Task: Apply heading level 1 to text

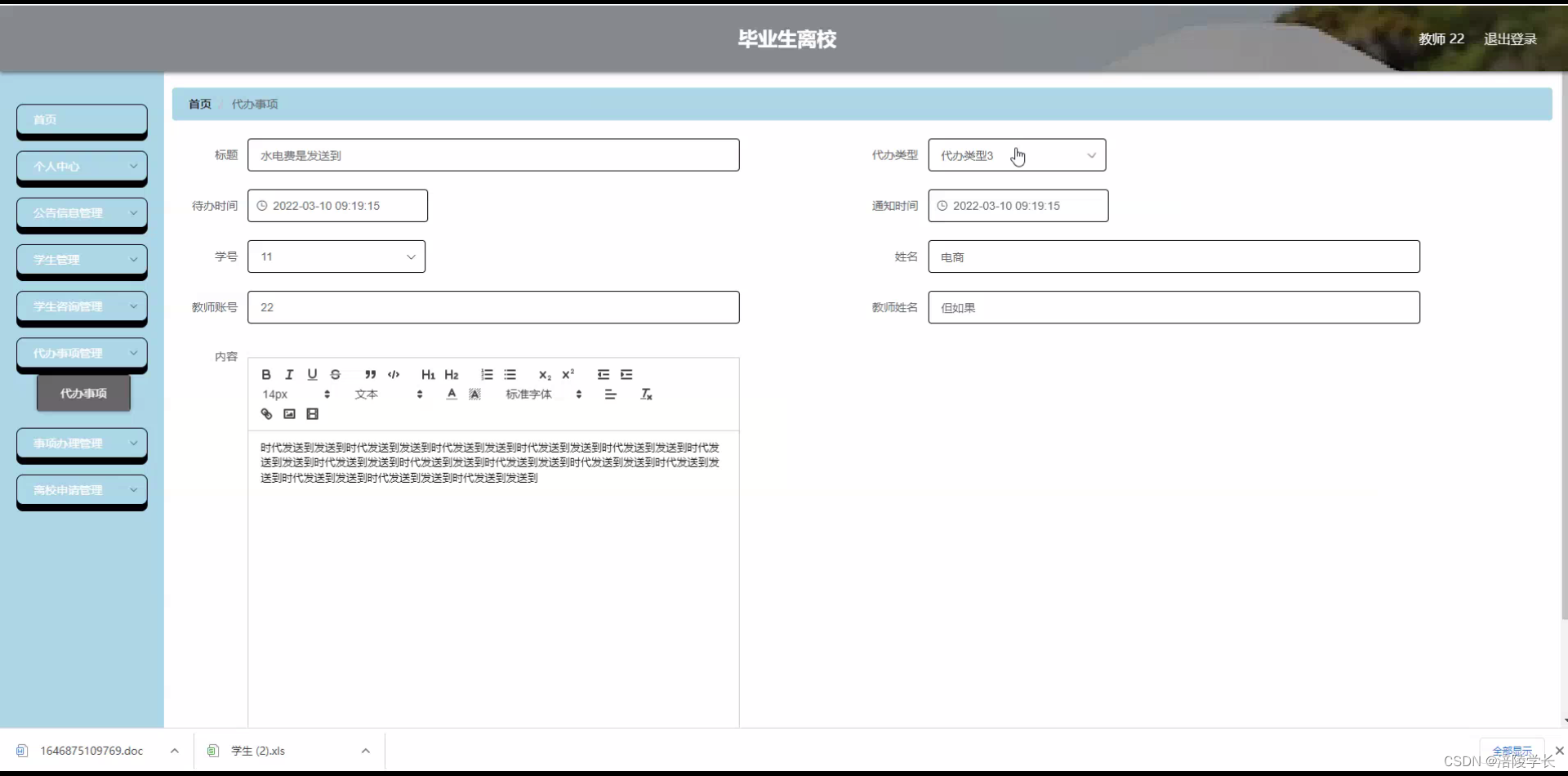Action: pos(428,374)
